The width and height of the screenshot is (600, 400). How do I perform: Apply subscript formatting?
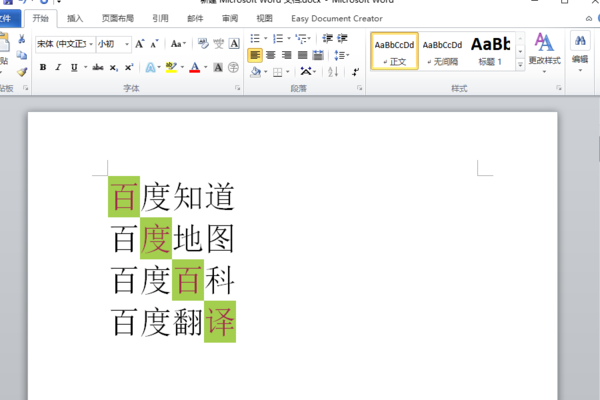pos(113,68)
